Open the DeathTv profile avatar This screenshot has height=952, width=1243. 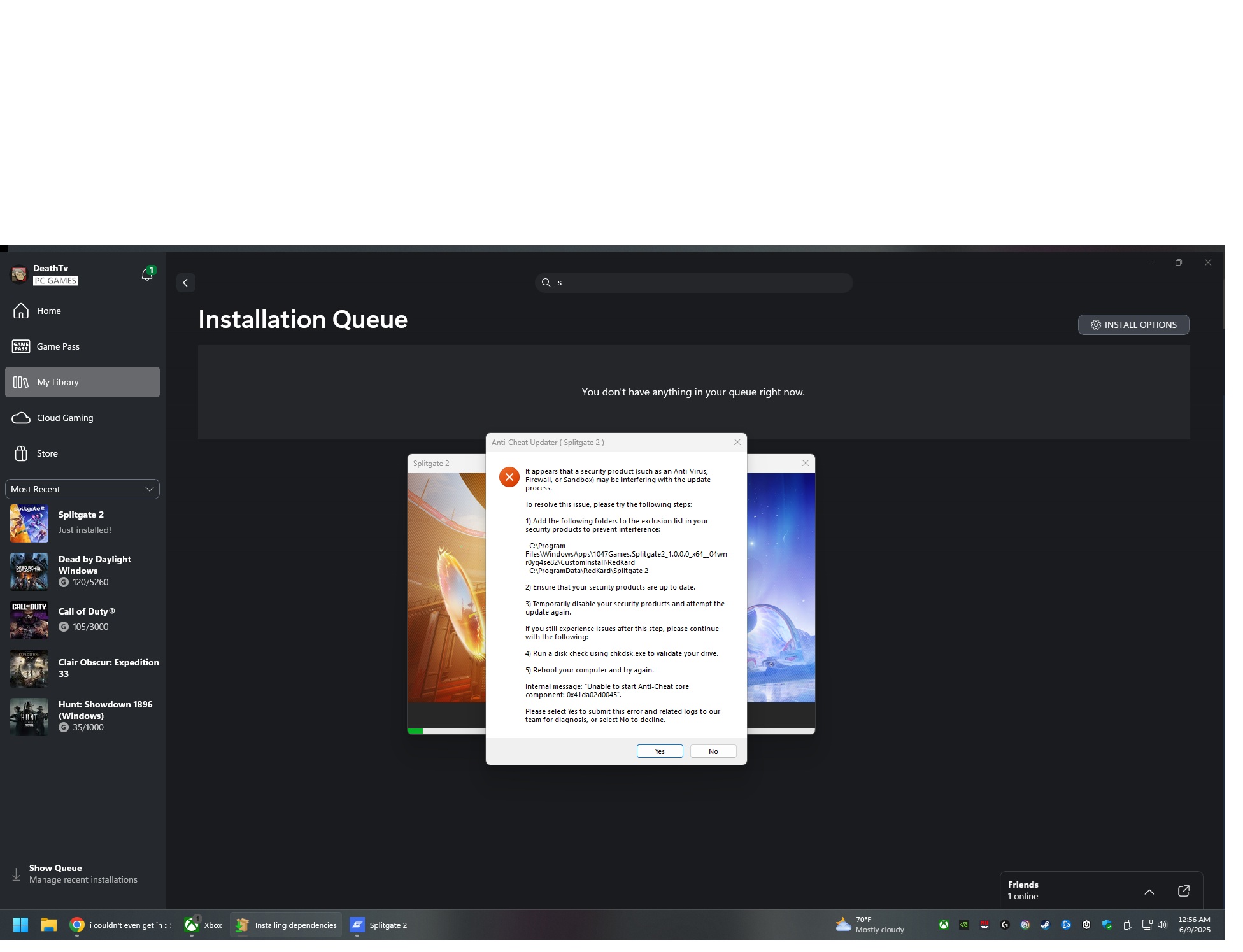point(19,274)
